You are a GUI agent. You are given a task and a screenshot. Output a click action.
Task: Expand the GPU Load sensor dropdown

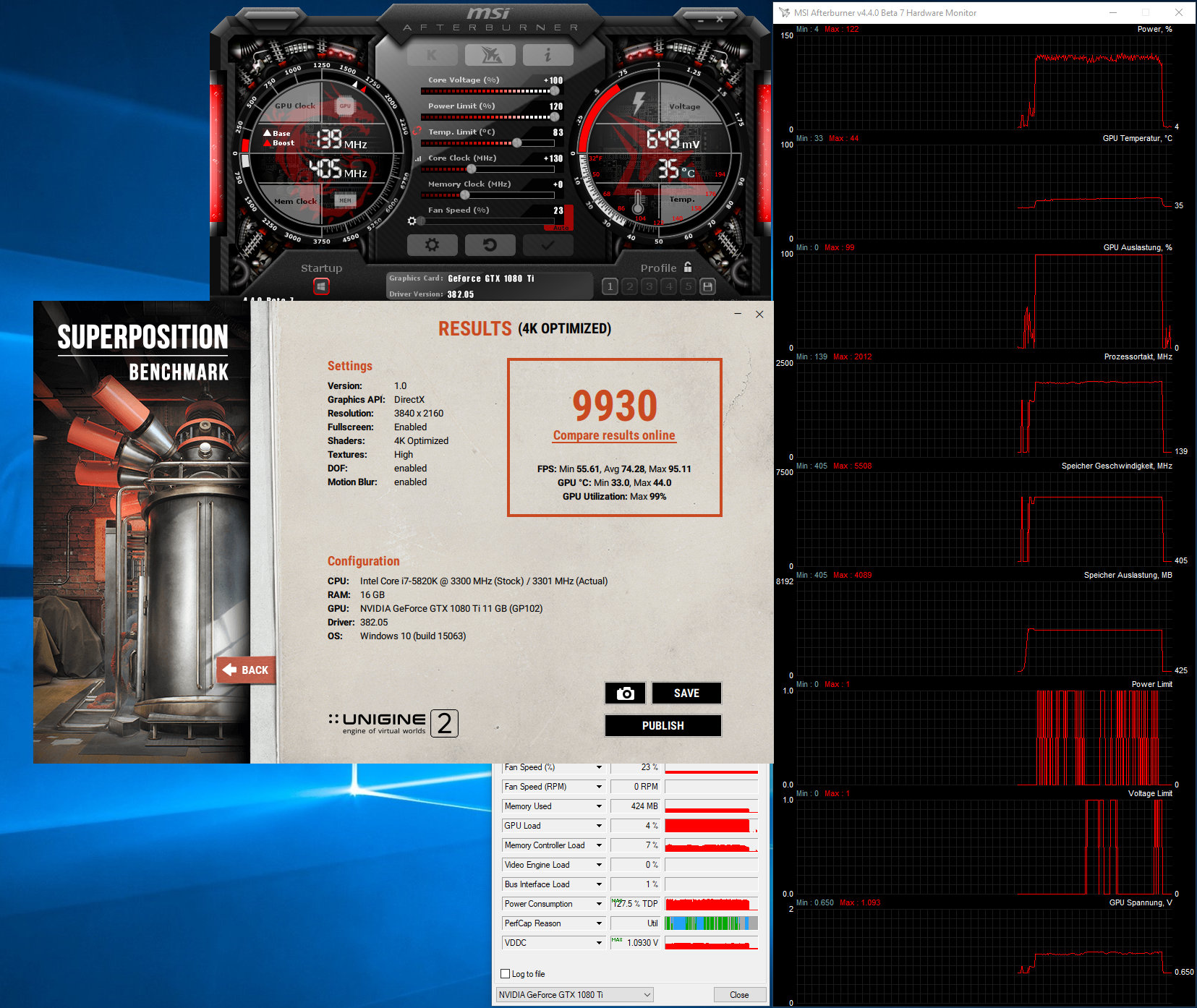pyautogui.click(x=599, y=826)
